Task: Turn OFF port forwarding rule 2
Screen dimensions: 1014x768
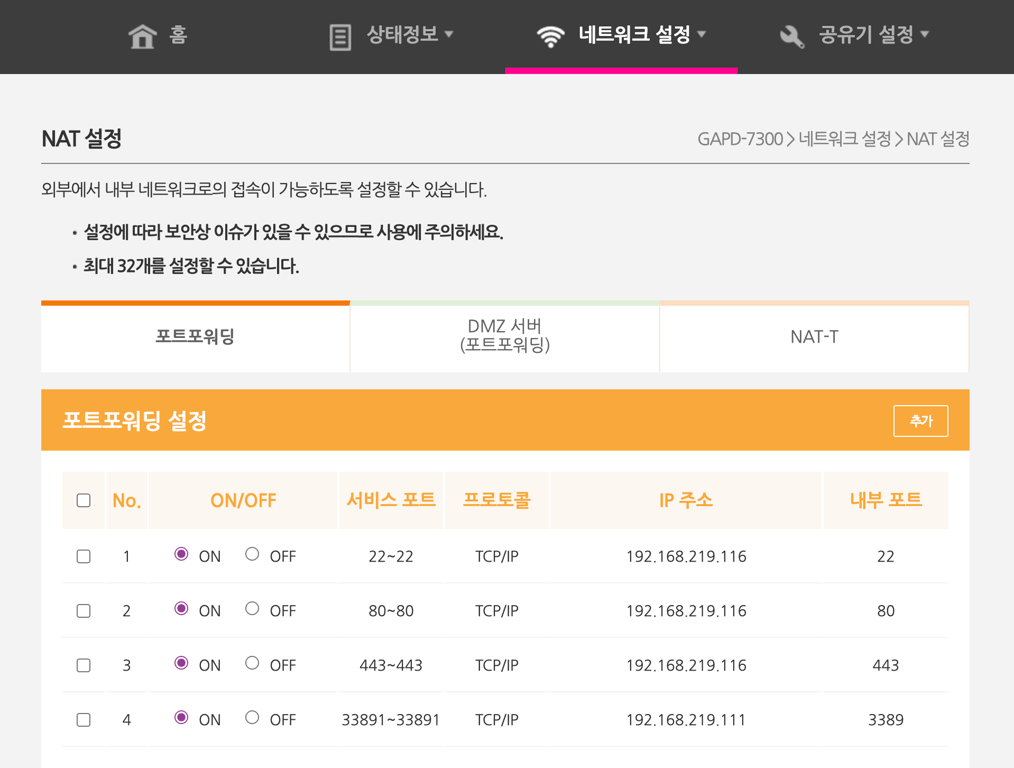Action: click(x=252, y=609)
